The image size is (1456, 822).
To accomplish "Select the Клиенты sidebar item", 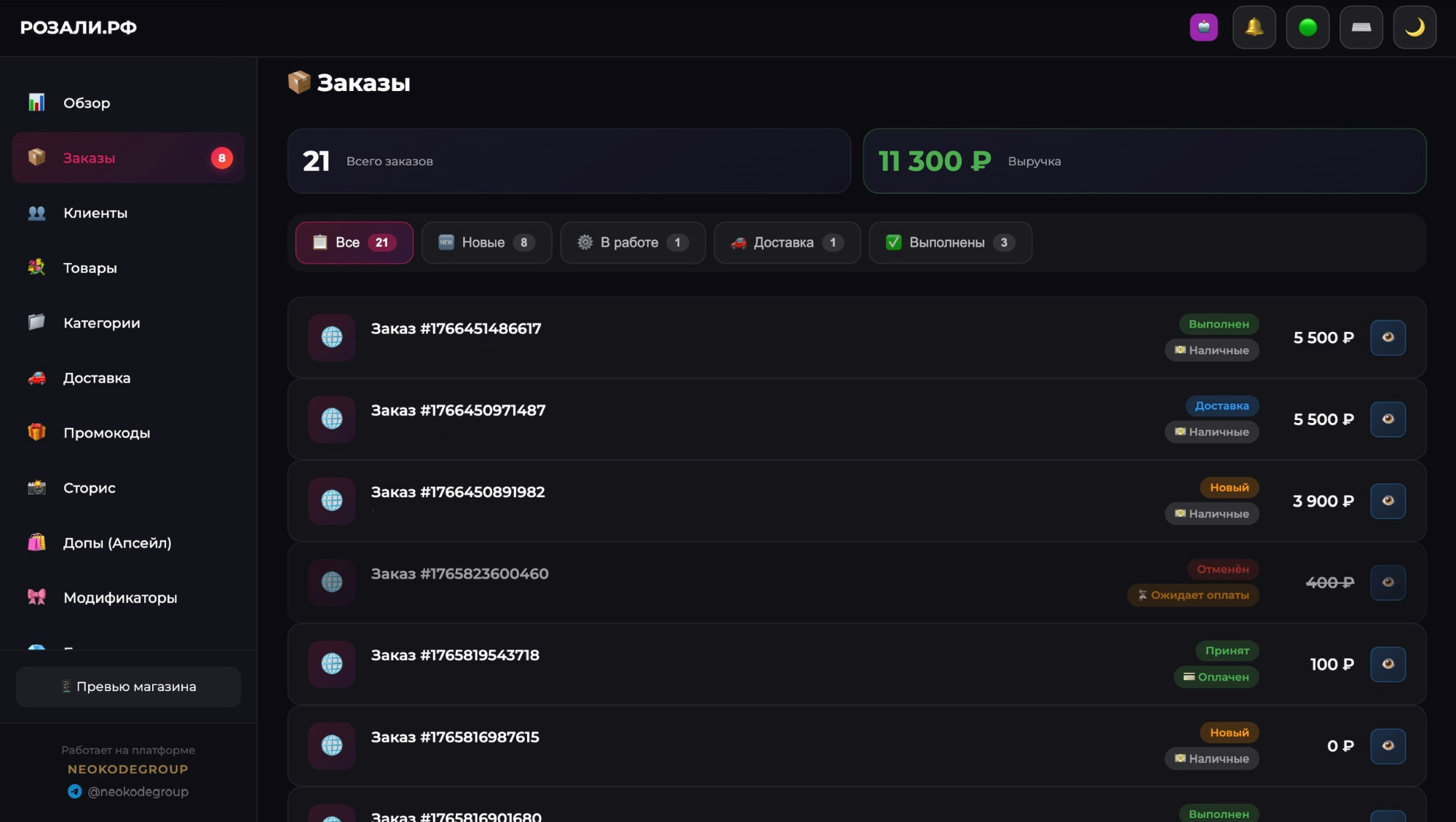I will pos(95,213).
